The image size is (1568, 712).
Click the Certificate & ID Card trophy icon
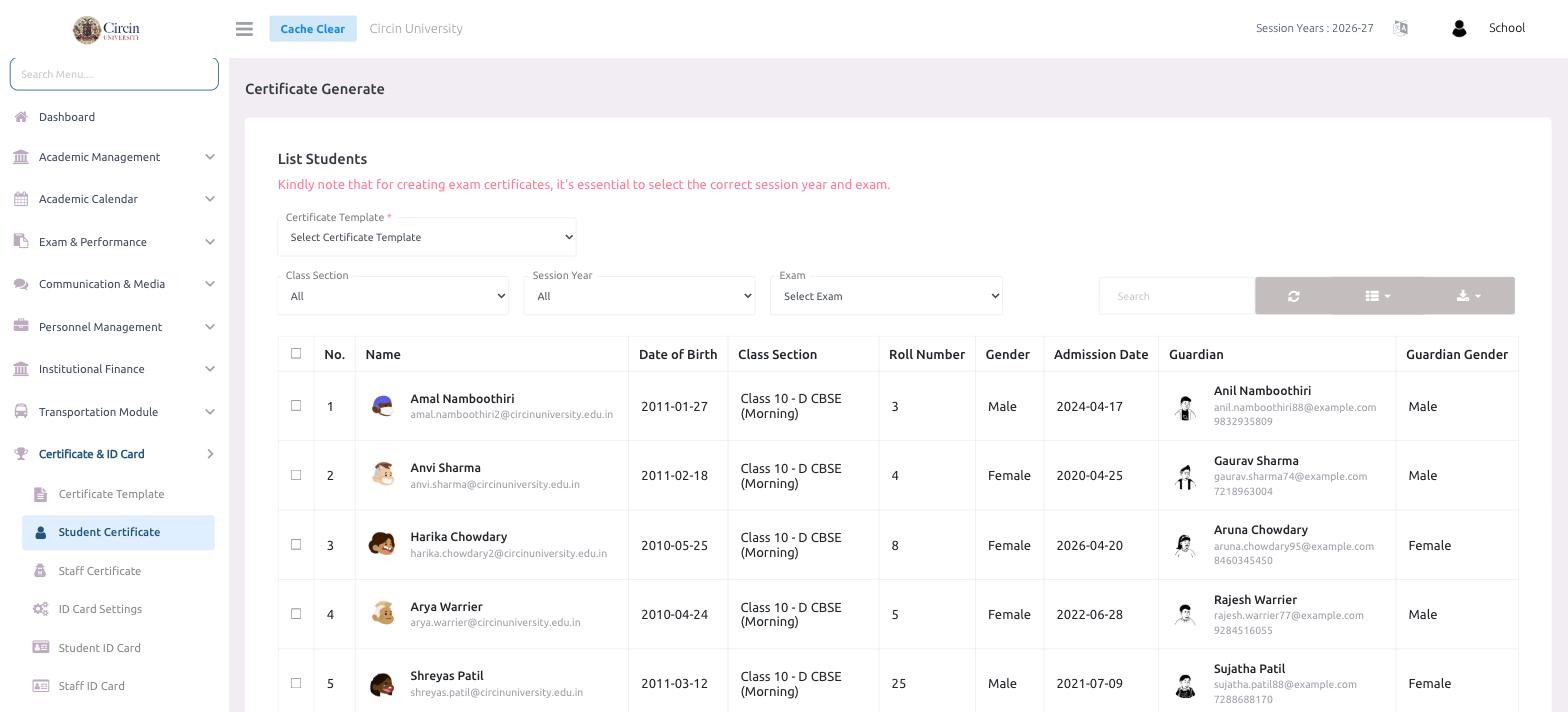coord(21,454)
